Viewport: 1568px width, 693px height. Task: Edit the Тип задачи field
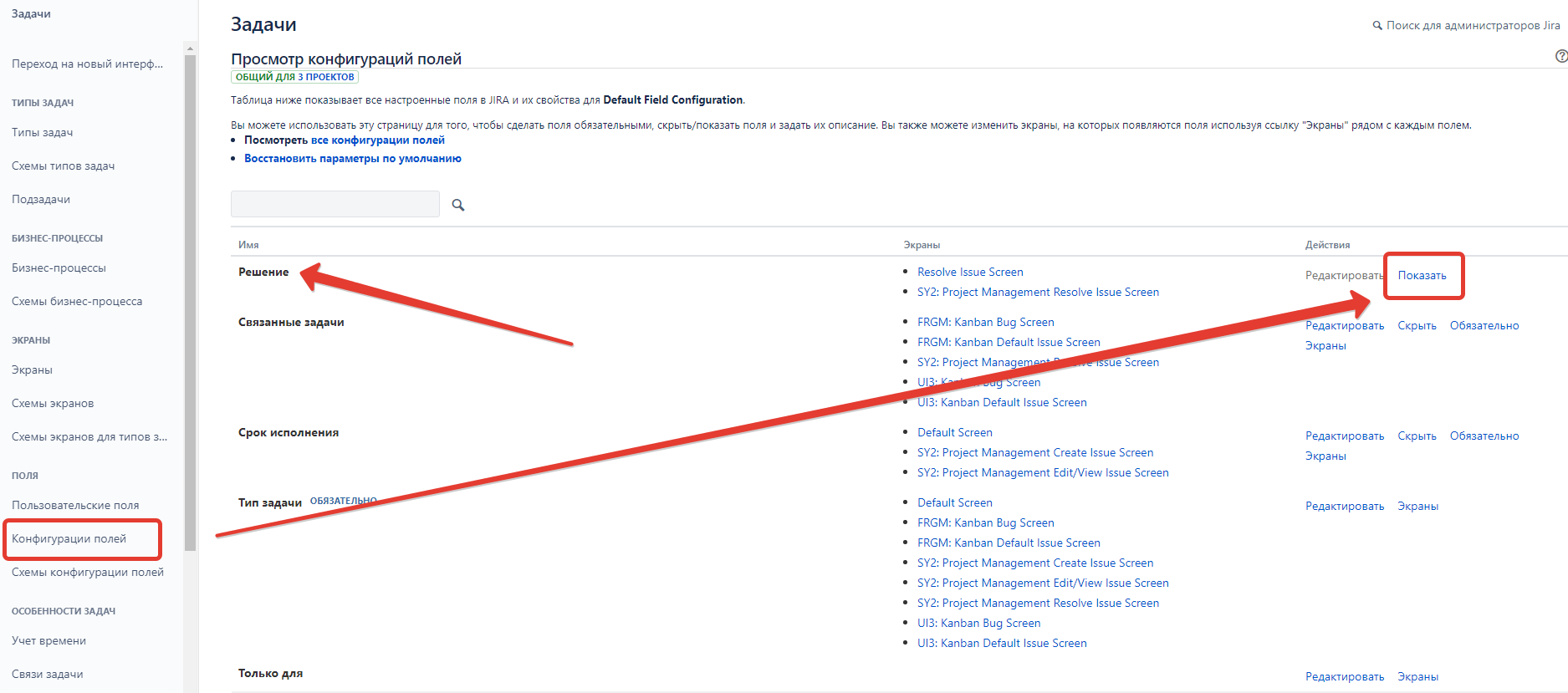tap(1344, 507)
